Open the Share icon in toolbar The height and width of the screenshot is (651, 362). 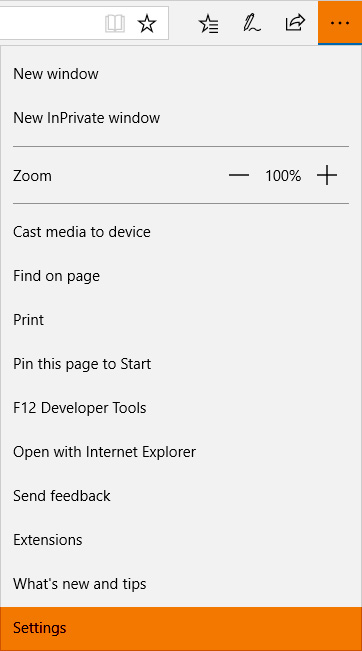click(295, 23)
